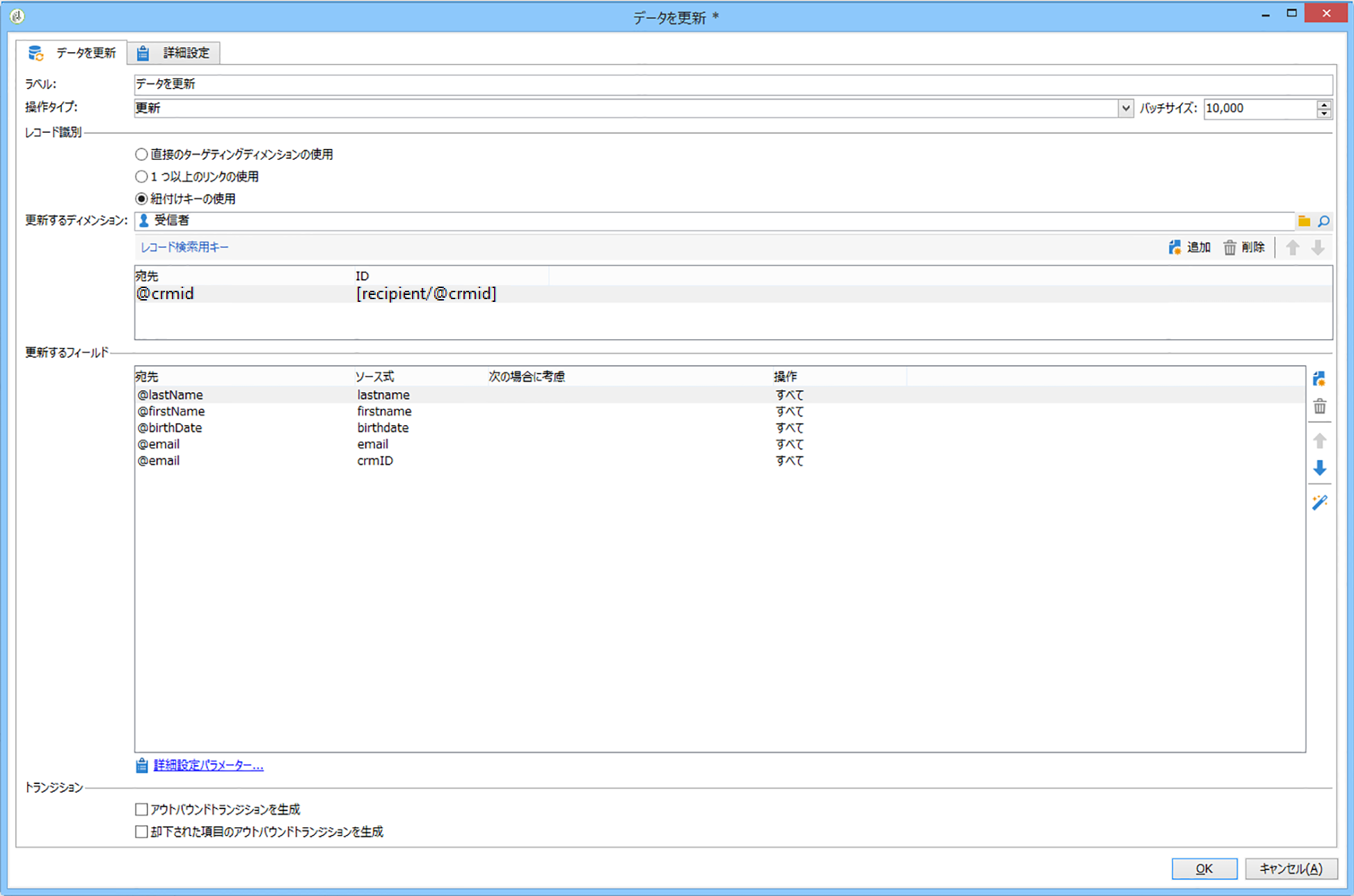Click the magnifier icon beside the dimension field
Screen dimensions: 1354x896
(x=1324, y=221)
